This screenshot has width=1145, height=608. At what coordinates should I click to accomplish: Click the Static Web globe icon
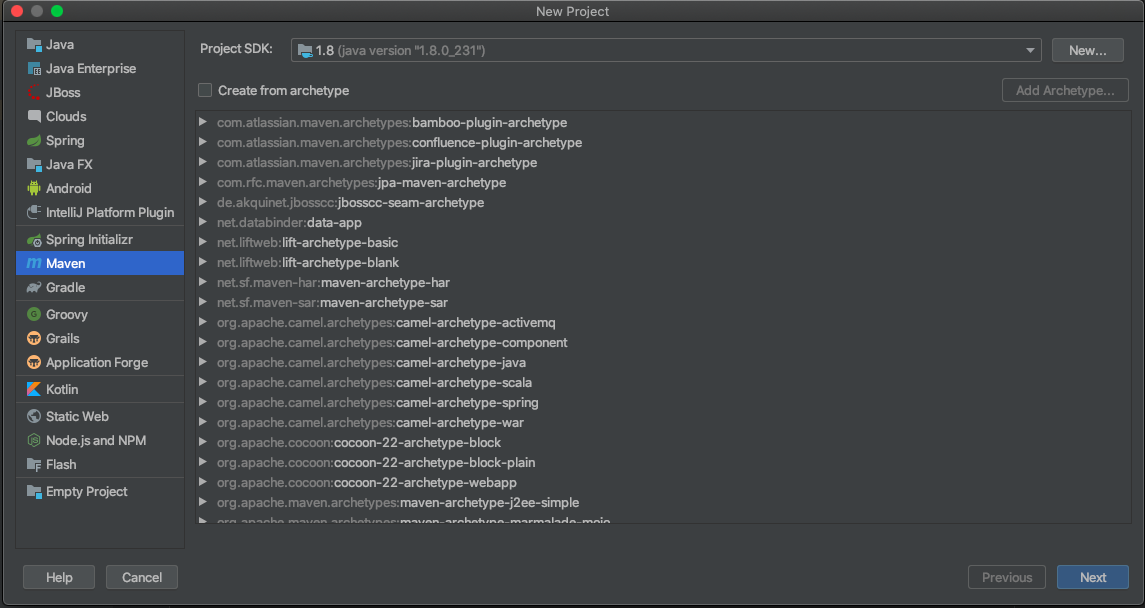[34, 417]
